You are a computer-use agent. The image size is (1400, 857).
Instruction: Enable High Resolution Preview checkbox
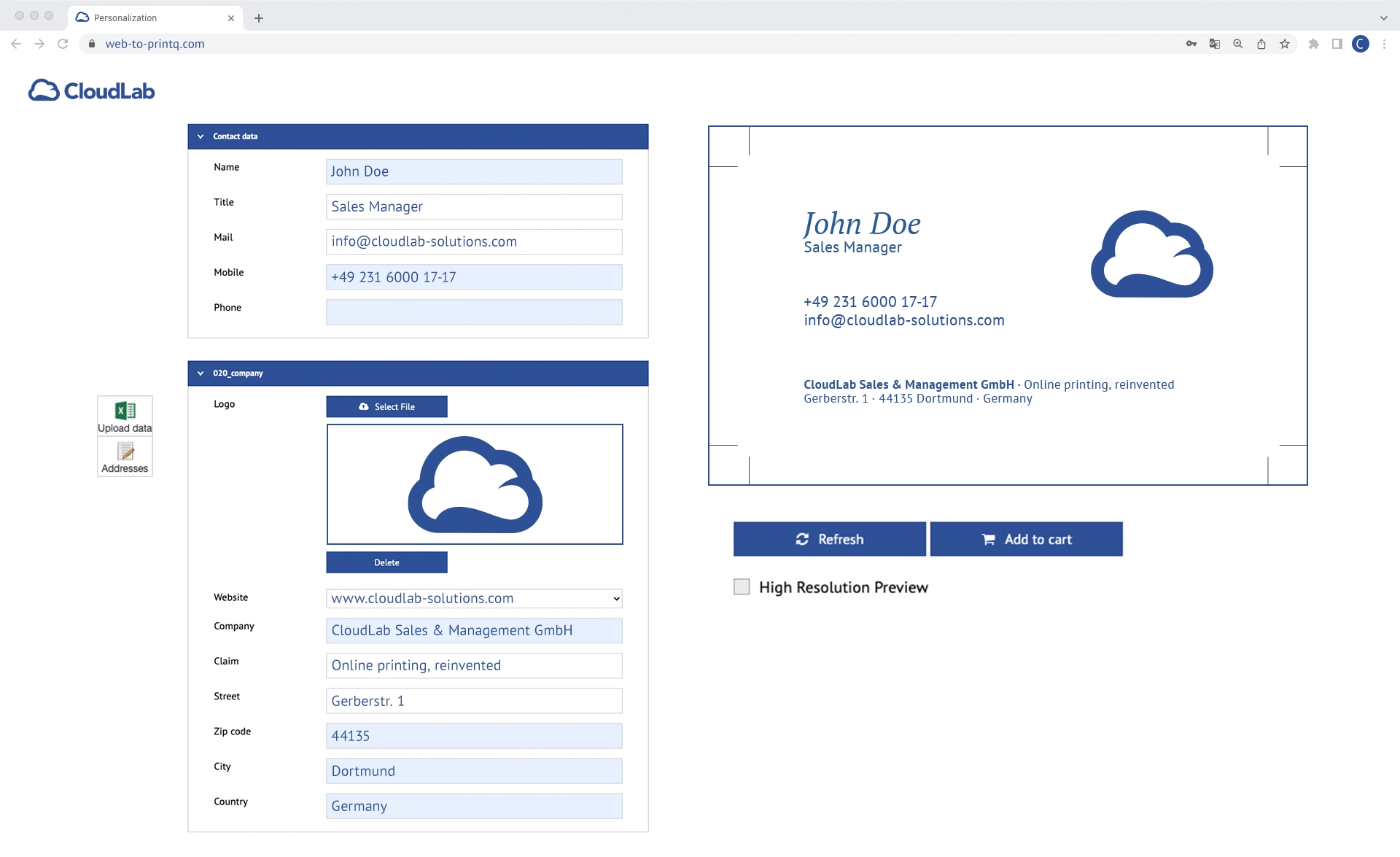742,587
